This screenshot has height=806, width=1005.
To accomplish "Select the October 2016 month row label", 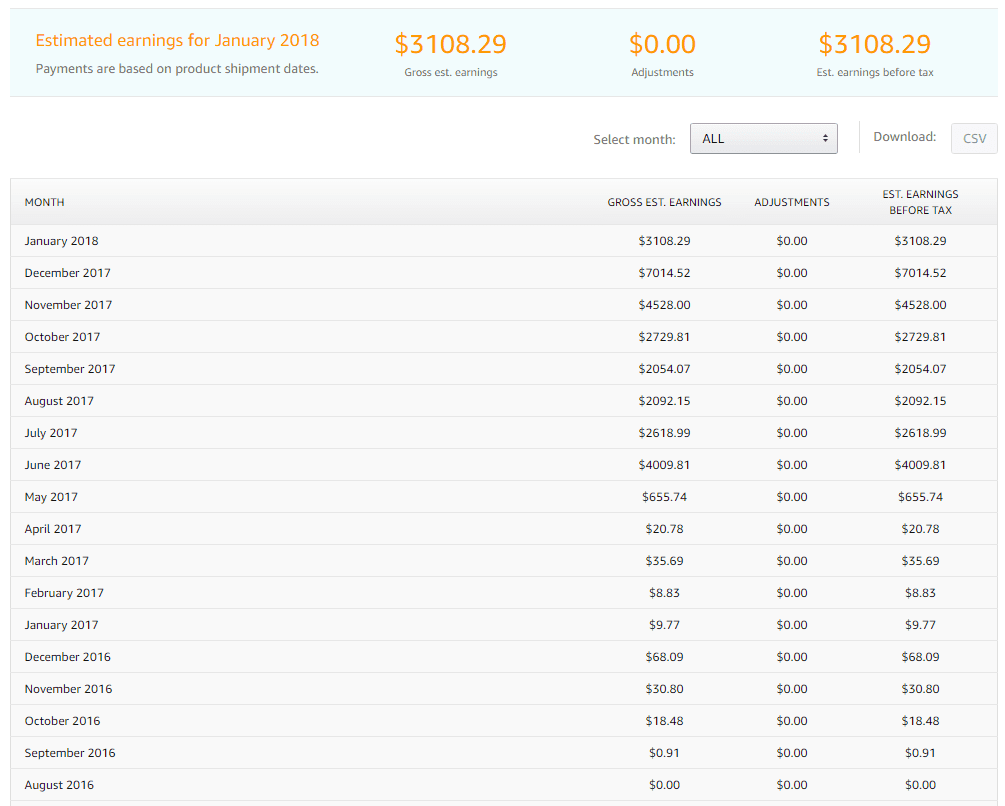I will coord(62,721).
